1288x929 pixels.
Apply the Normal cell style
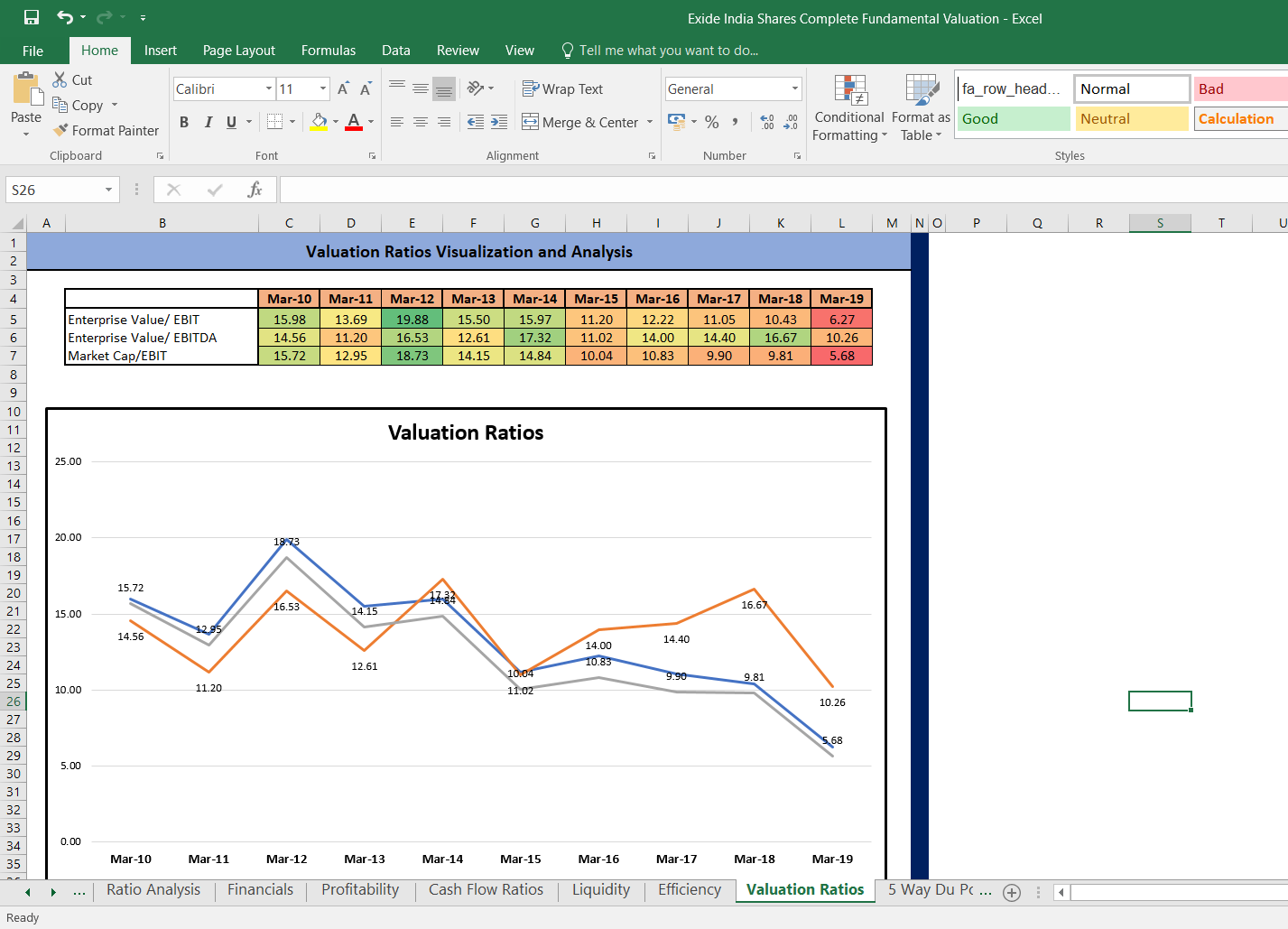(1132, 88)
